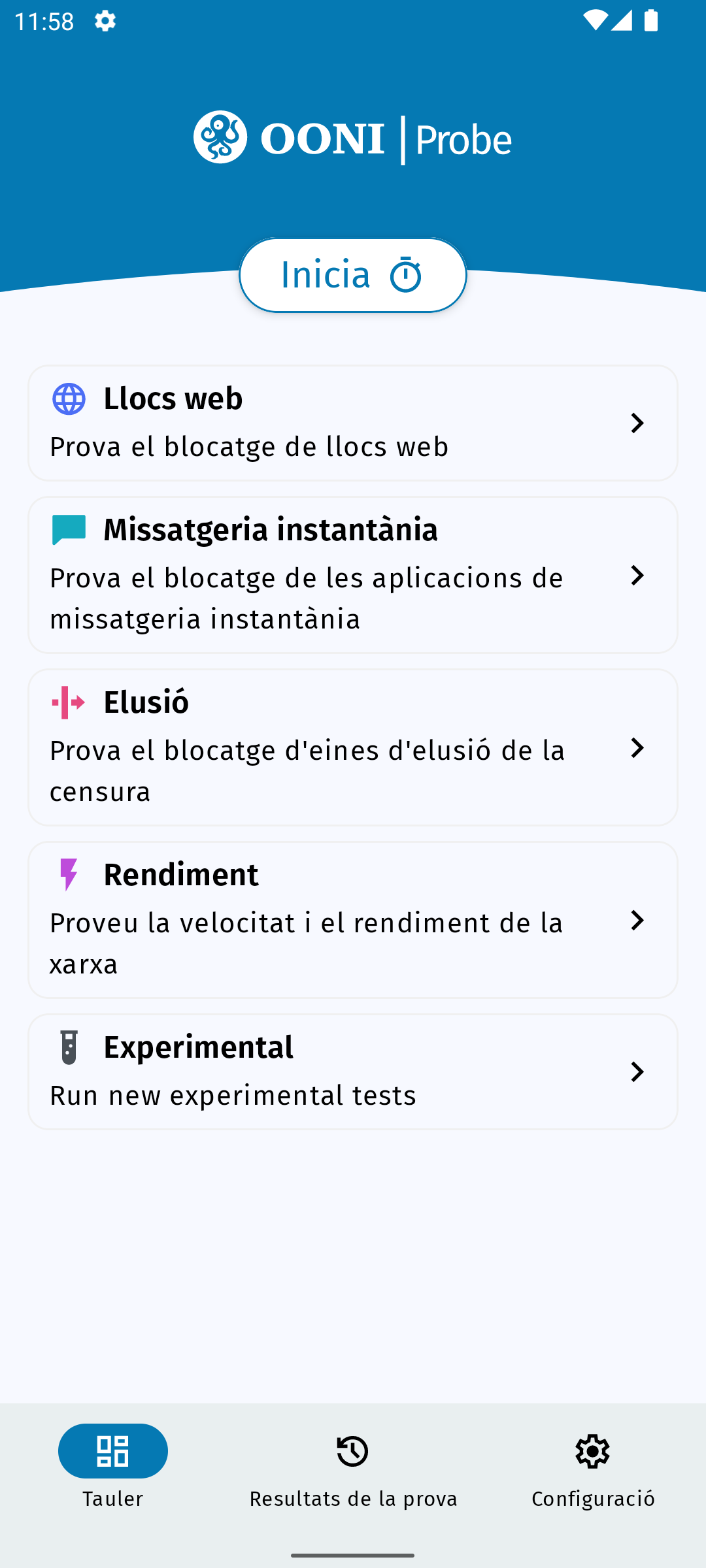Click the globe icon for Llocs web

pos(69,399)
